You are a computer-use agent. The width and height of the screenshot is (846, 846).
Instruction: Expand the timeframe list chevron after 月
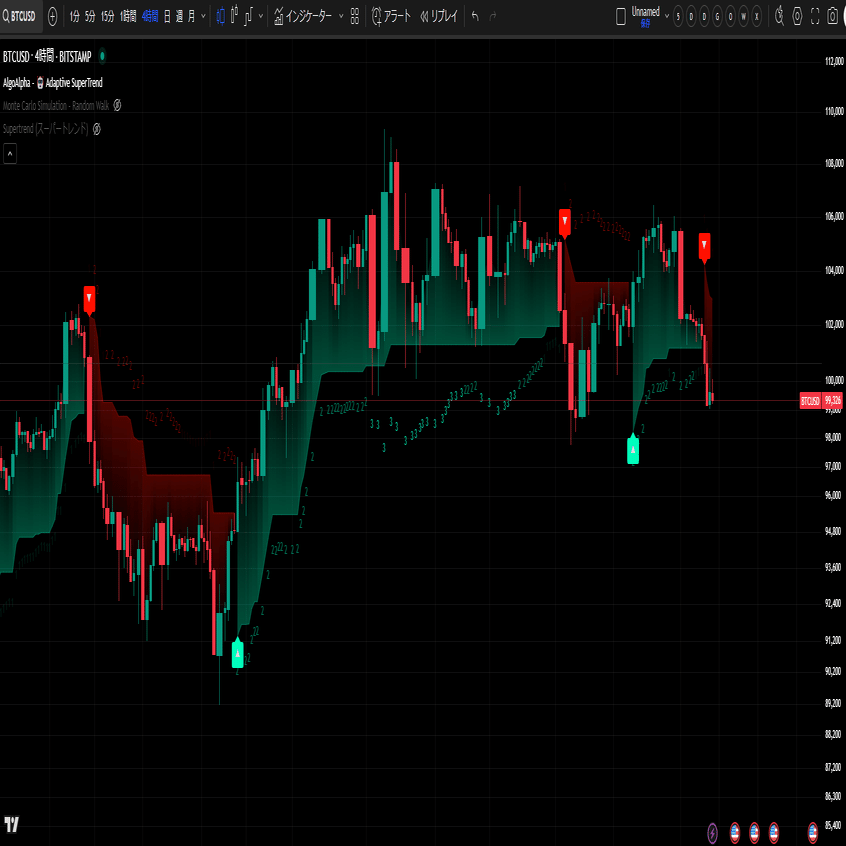click(203, 17)
